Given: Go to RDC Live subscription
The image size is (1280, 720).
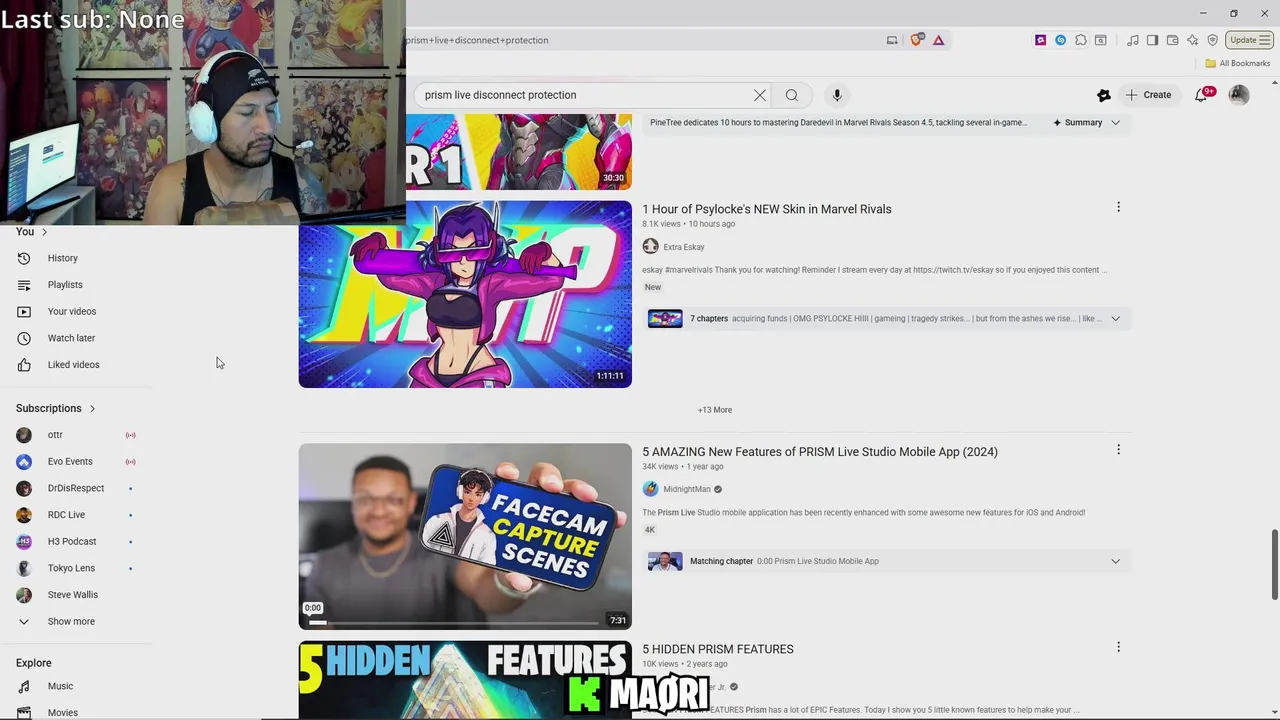Looking at the screenshot, I should pos(66,515).
